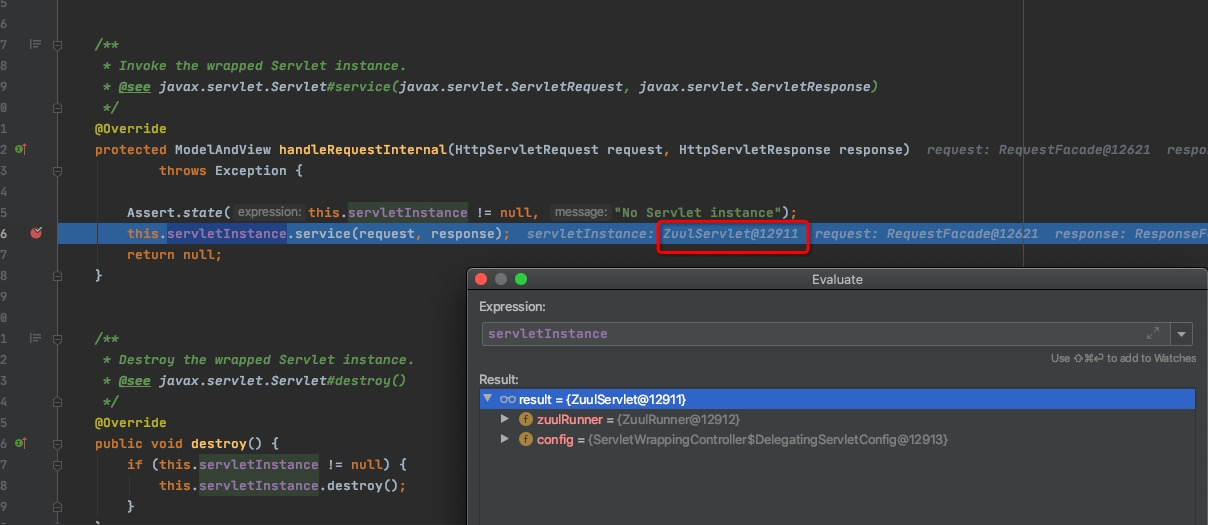The height and width of the screenshot is (525, 1208).
Task: Click the field icon next to zuulRunner
Action: [x=526, y=420]
